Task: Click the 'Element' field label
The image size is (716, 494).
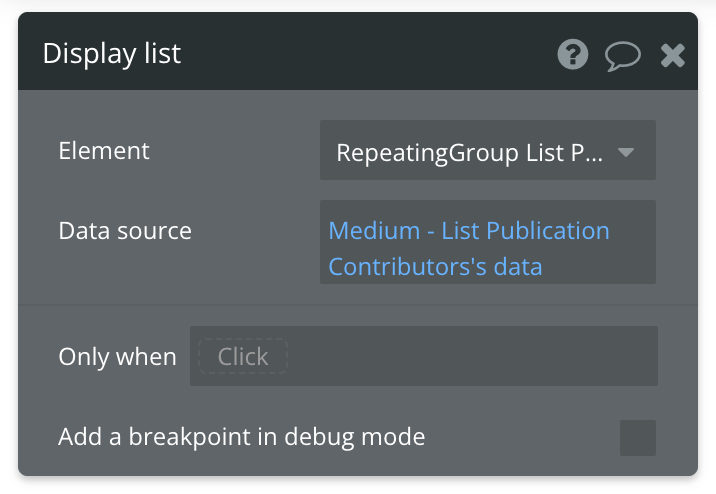Action: coord(104,151)
